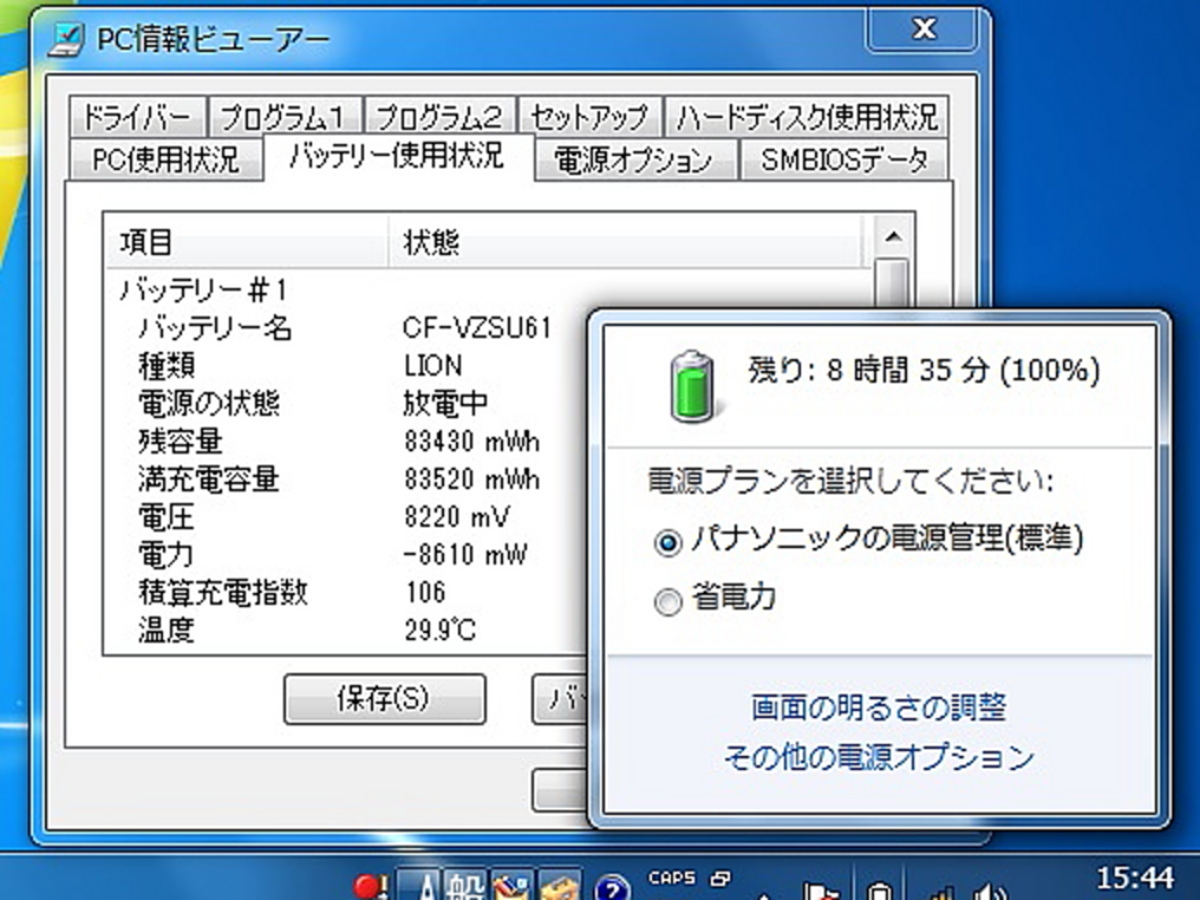This screenshot has height=900, width=1200.
Task: Click the volume speaker tray icon
Action: point(992,890)
